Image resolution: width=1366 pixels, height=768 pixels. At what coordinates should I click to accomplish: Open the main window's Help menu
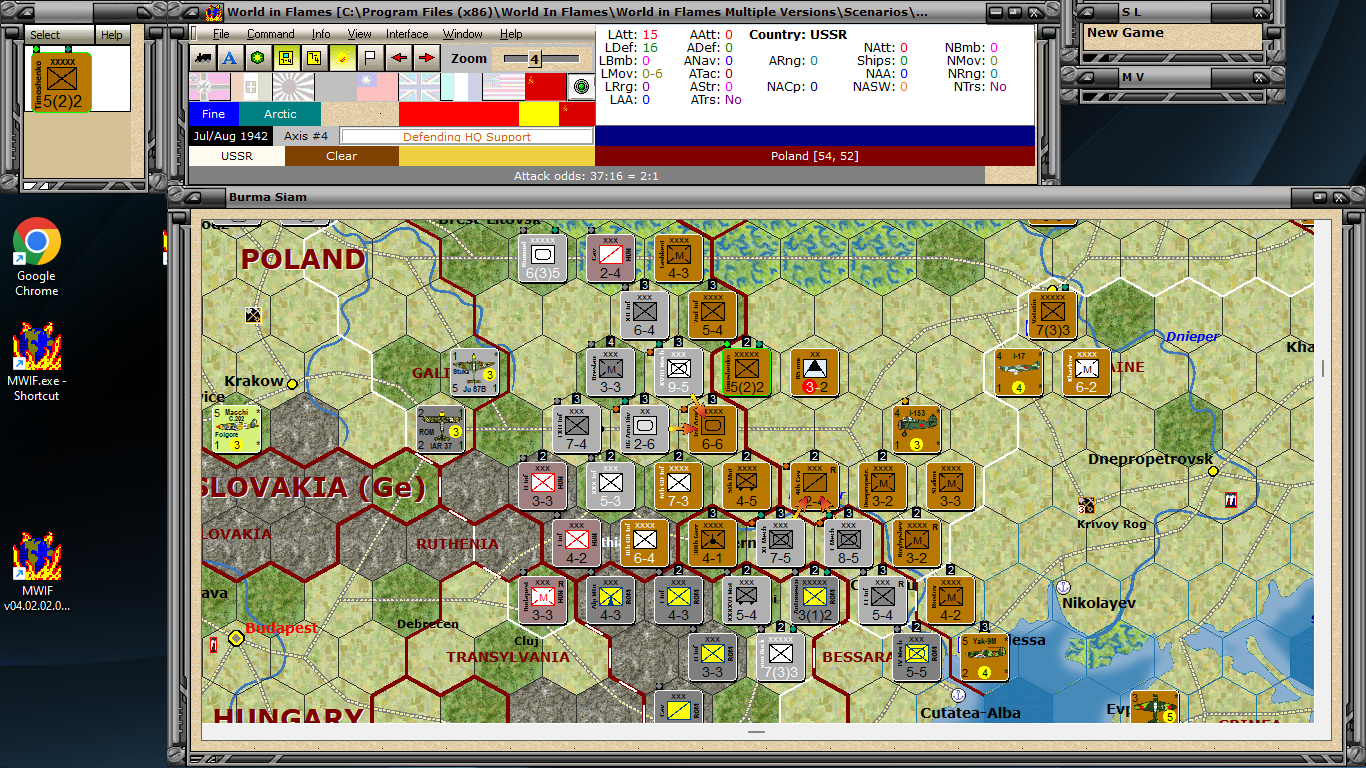[511, 34]
